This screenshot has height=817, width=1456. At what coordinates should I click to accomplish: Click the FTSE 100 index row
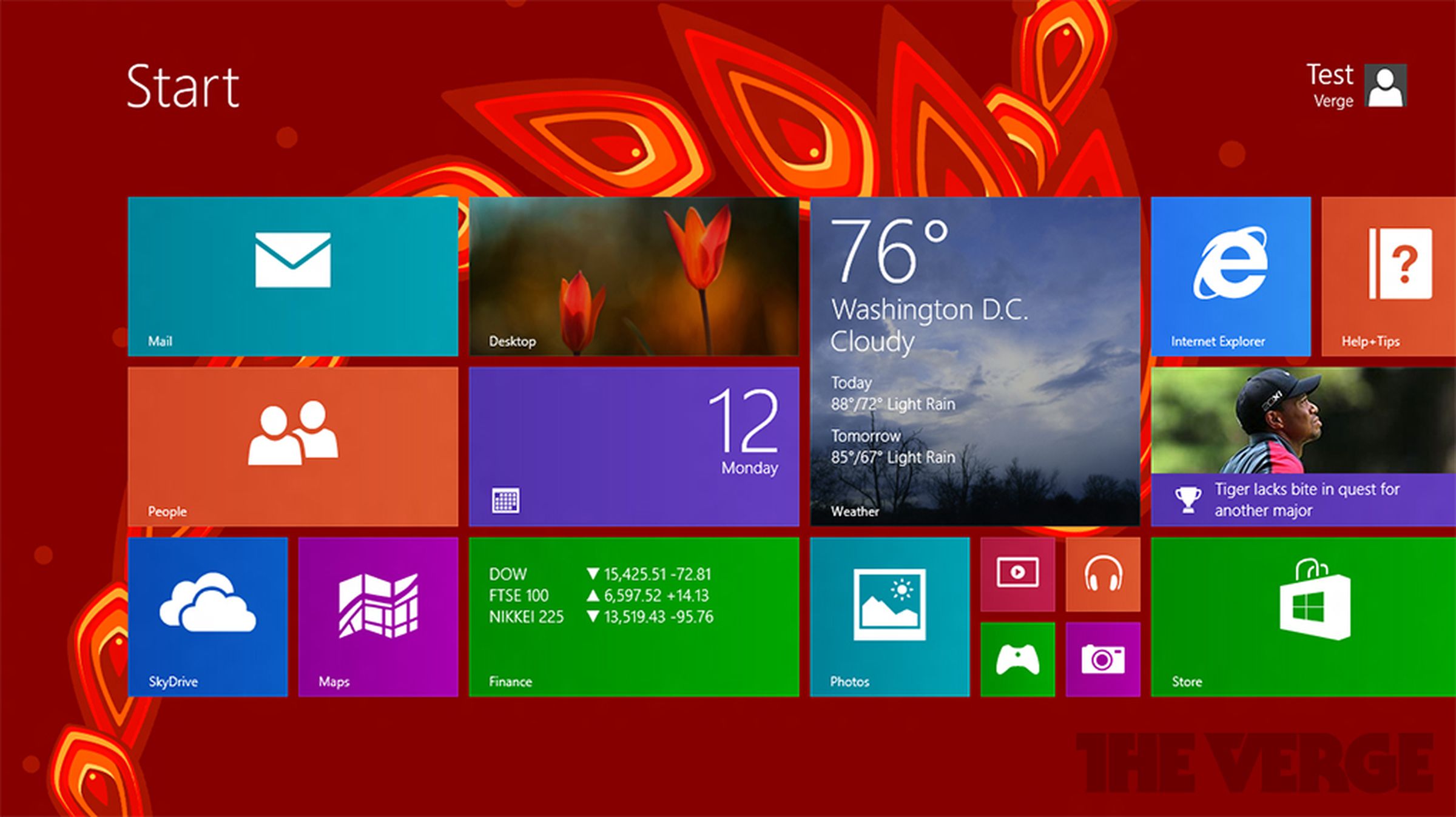599,596
